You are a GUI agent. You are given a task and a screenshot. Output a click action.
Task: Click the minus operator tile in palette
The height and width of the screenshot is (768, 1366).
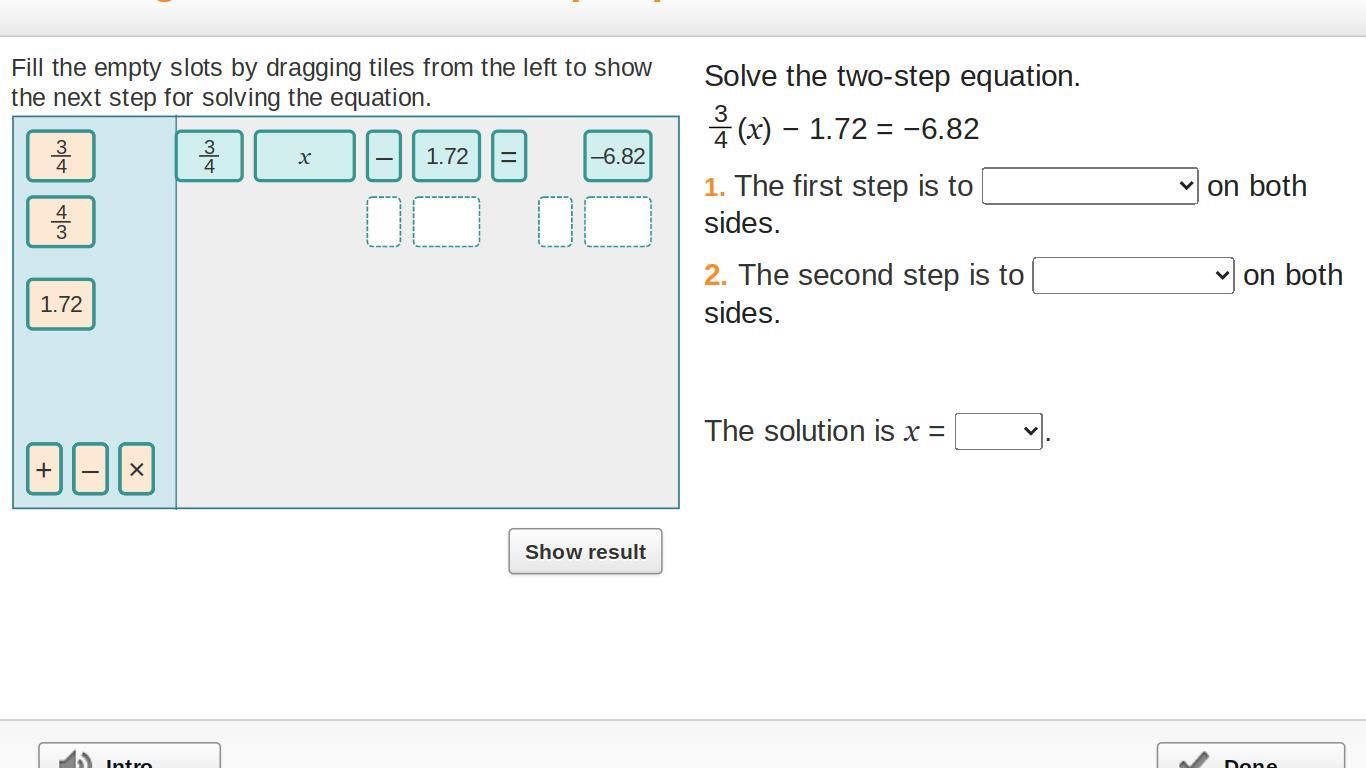90,469
